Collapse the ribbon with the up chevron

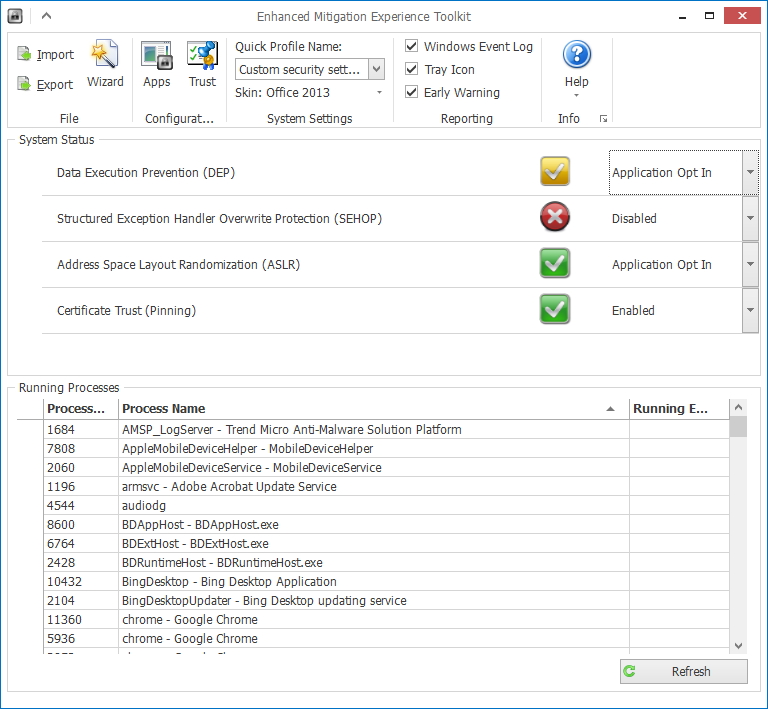coord(47,16)
